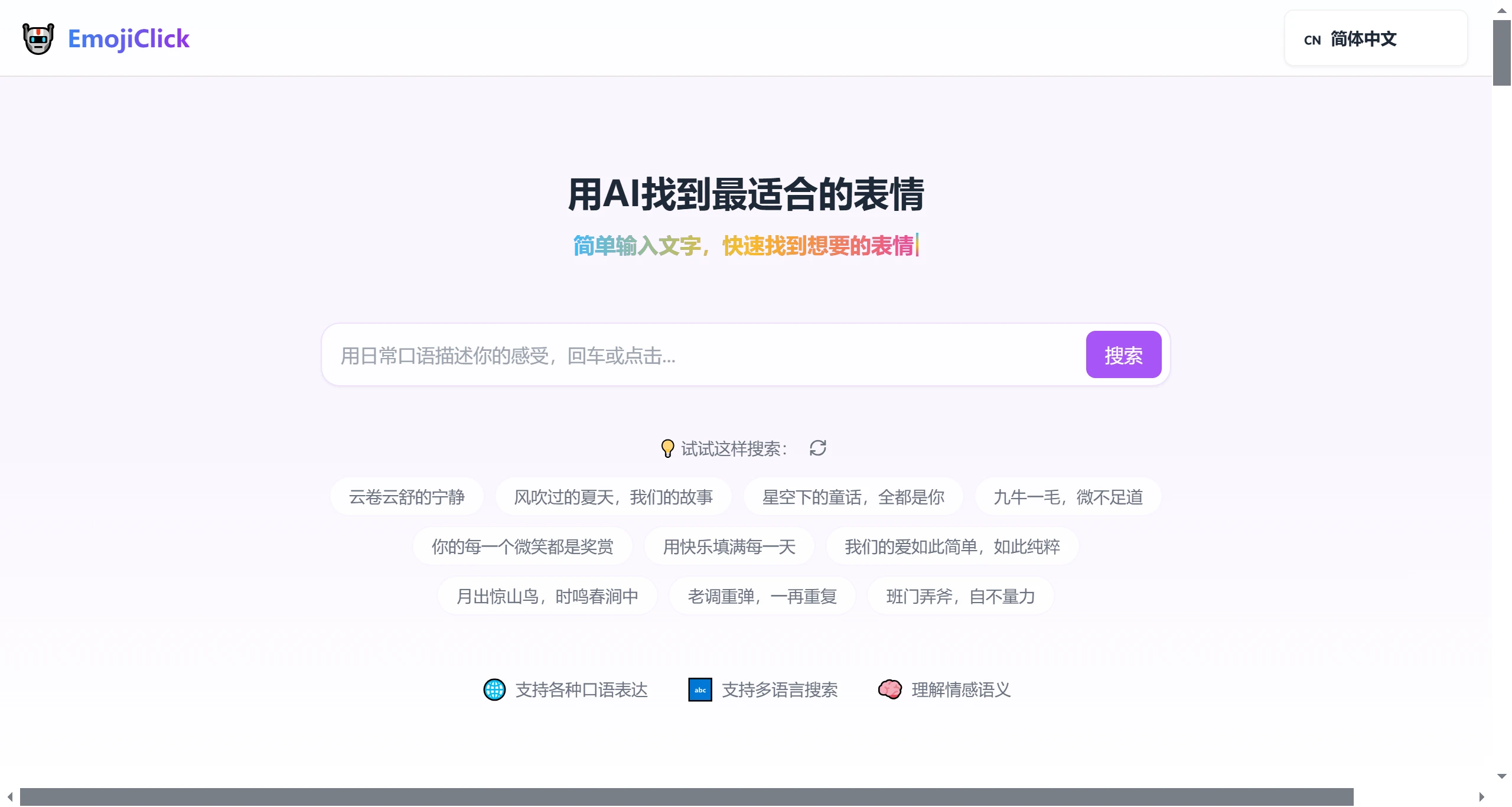The height and width of the screenshot is (807, 1512).
Task: Click the brain icon for 理解情感语义
Action: (x=889, y=689)
